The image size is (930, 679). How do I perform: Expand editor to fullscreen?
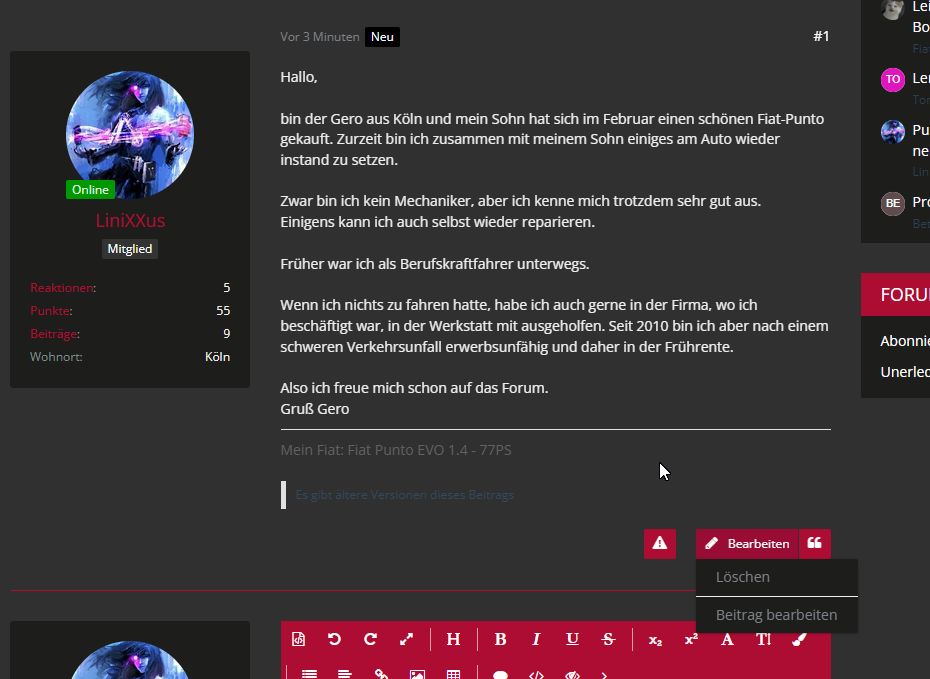[x=406, y=640]
